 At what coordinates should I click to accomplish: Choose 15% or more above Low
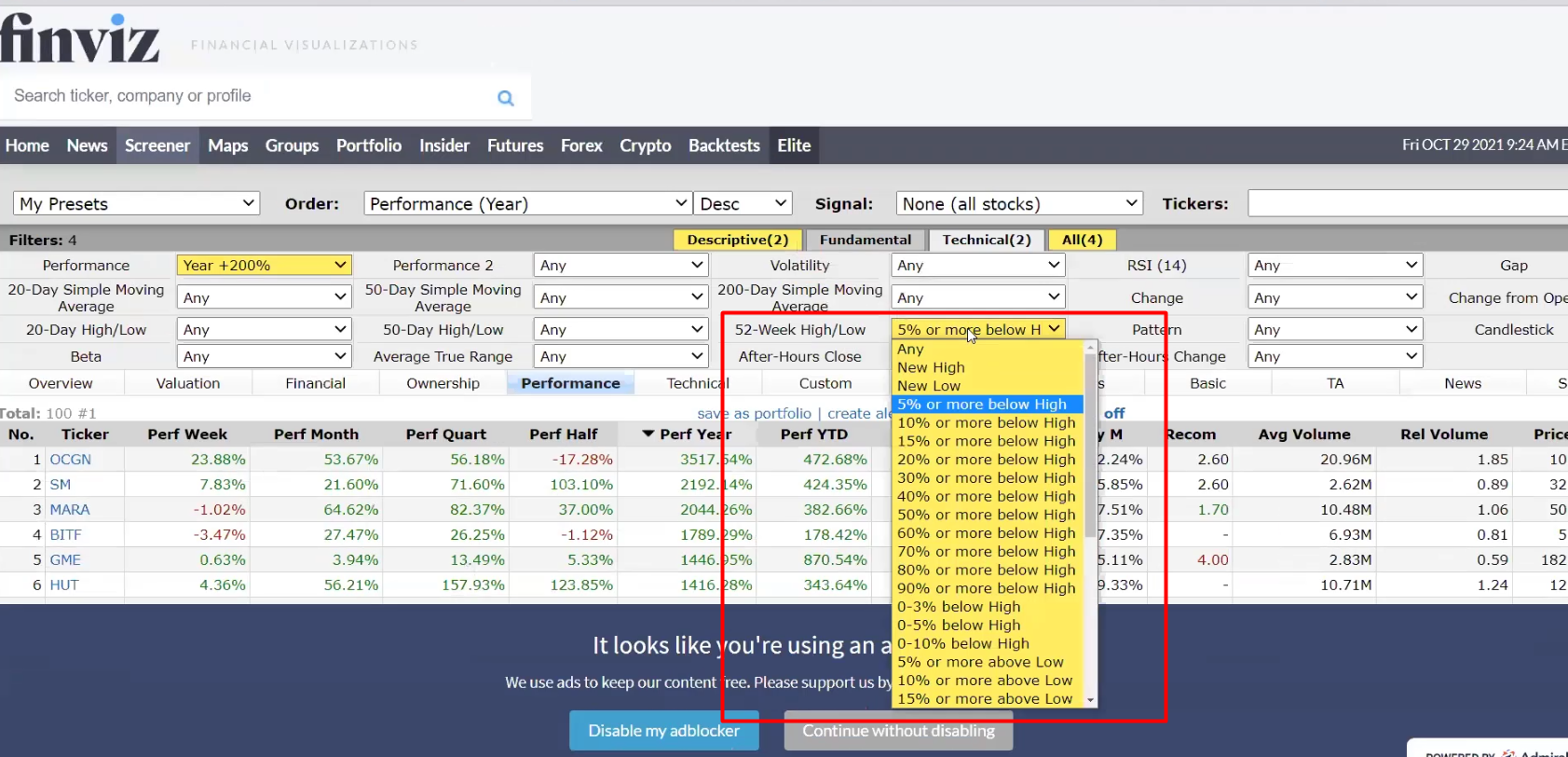coord(988,699)
